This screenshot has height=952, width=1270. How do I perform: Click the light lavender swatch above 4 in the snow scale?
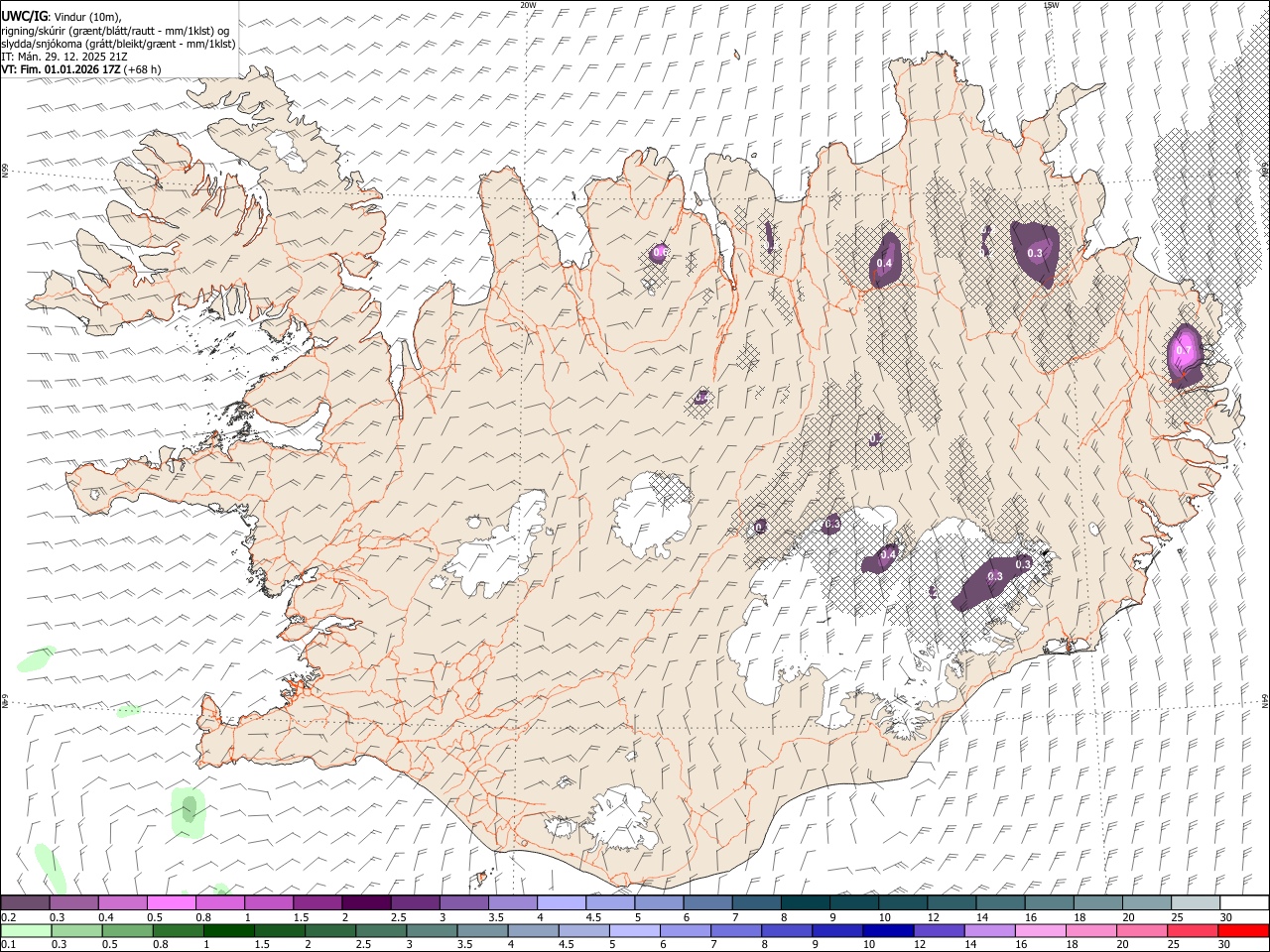tap(562, 902)
